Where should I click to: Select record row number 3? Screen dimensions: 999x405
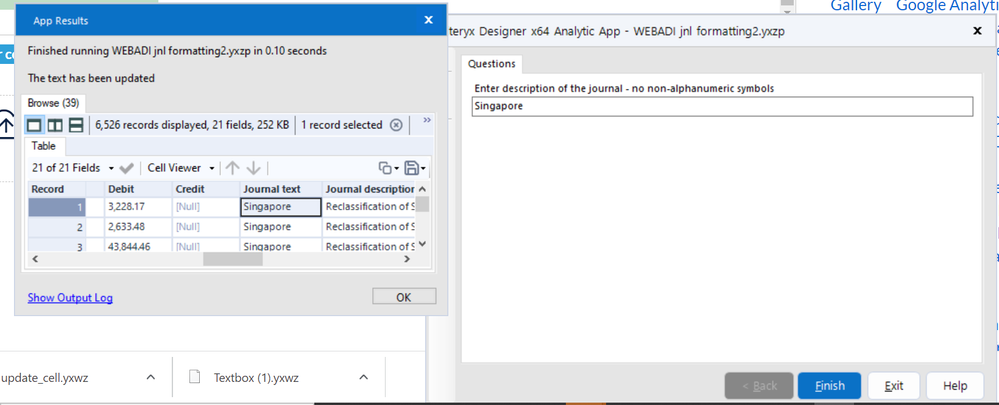point(57,245)
